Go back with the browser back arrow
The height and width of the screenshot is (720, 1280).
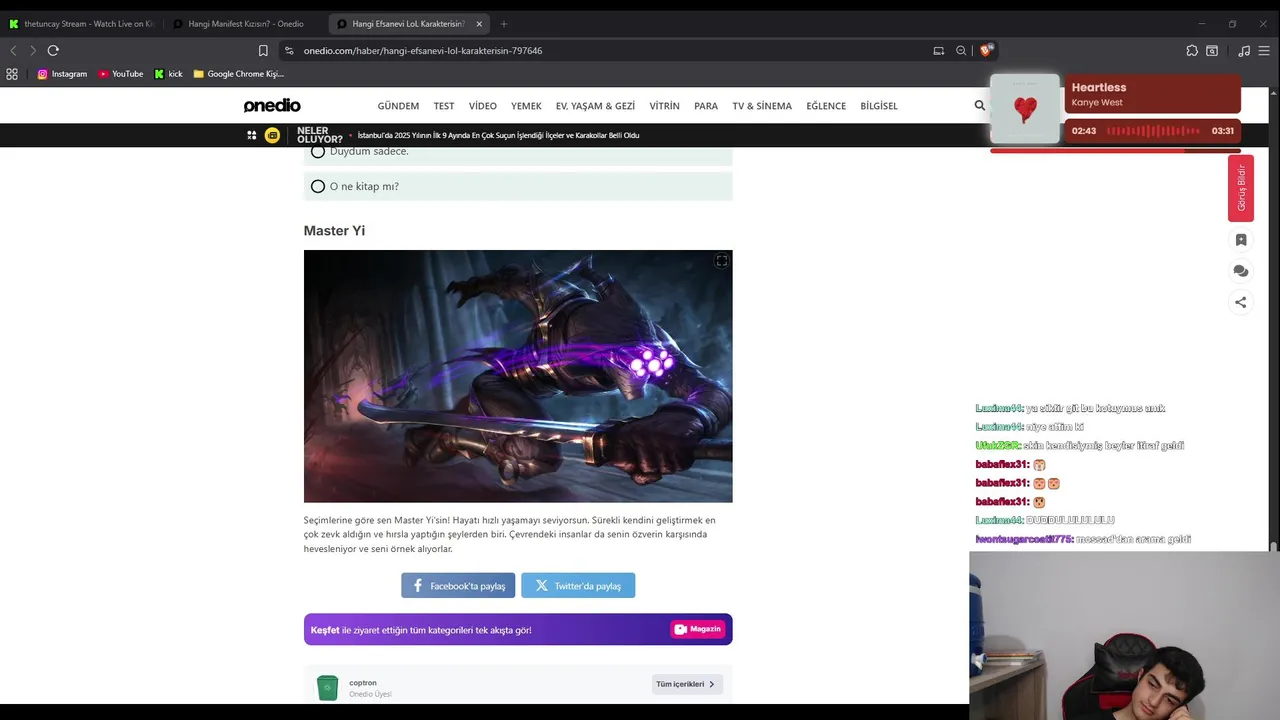[13, 50]
